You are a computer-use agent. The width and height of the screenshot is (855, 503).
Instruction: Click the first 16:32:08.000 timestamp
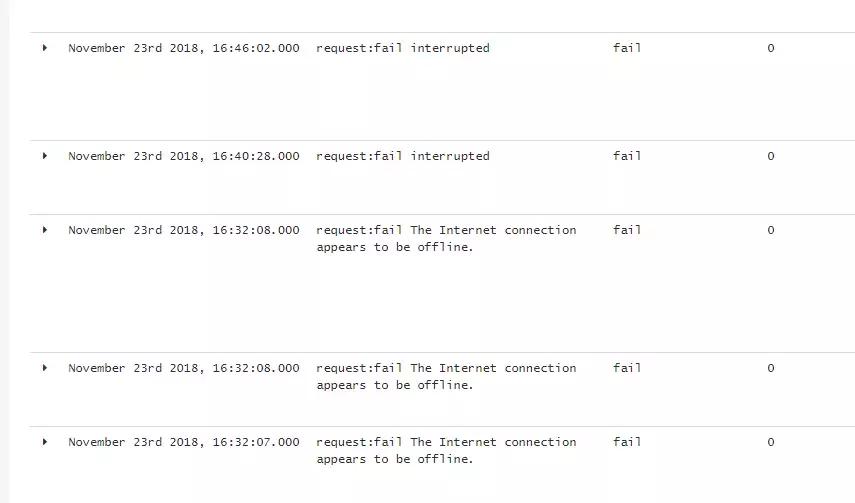click(183, 230)
